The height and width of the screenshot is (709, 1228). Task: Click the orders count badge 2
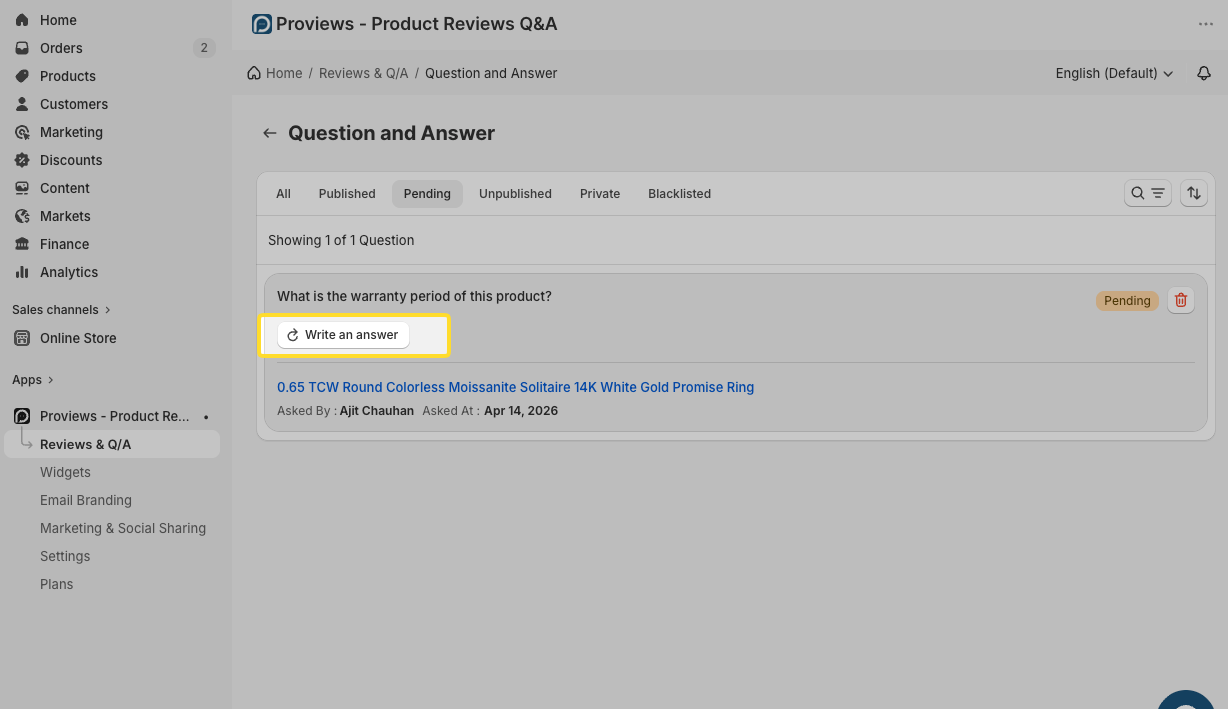pos(204,48)
